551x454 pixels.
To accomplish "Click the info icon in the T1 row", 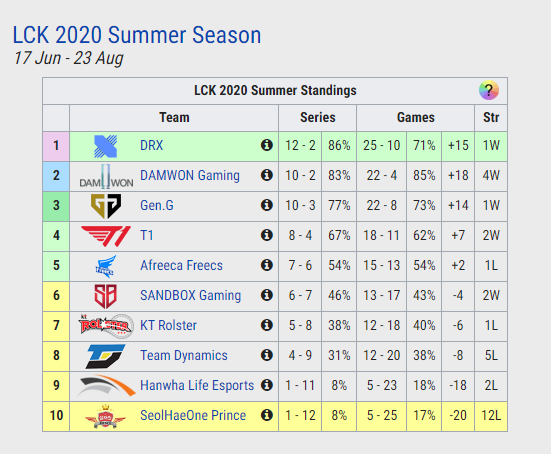I will coord(267,235).
